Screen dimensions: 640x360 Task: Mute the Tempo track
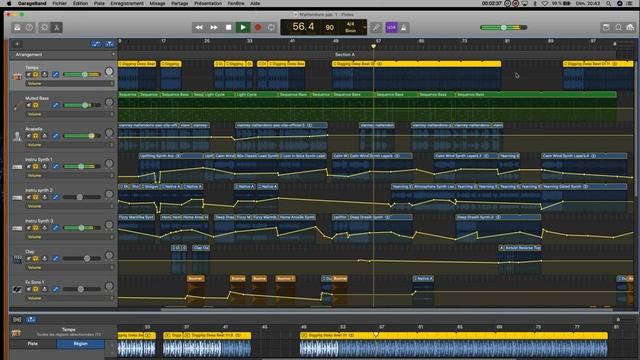29,74
